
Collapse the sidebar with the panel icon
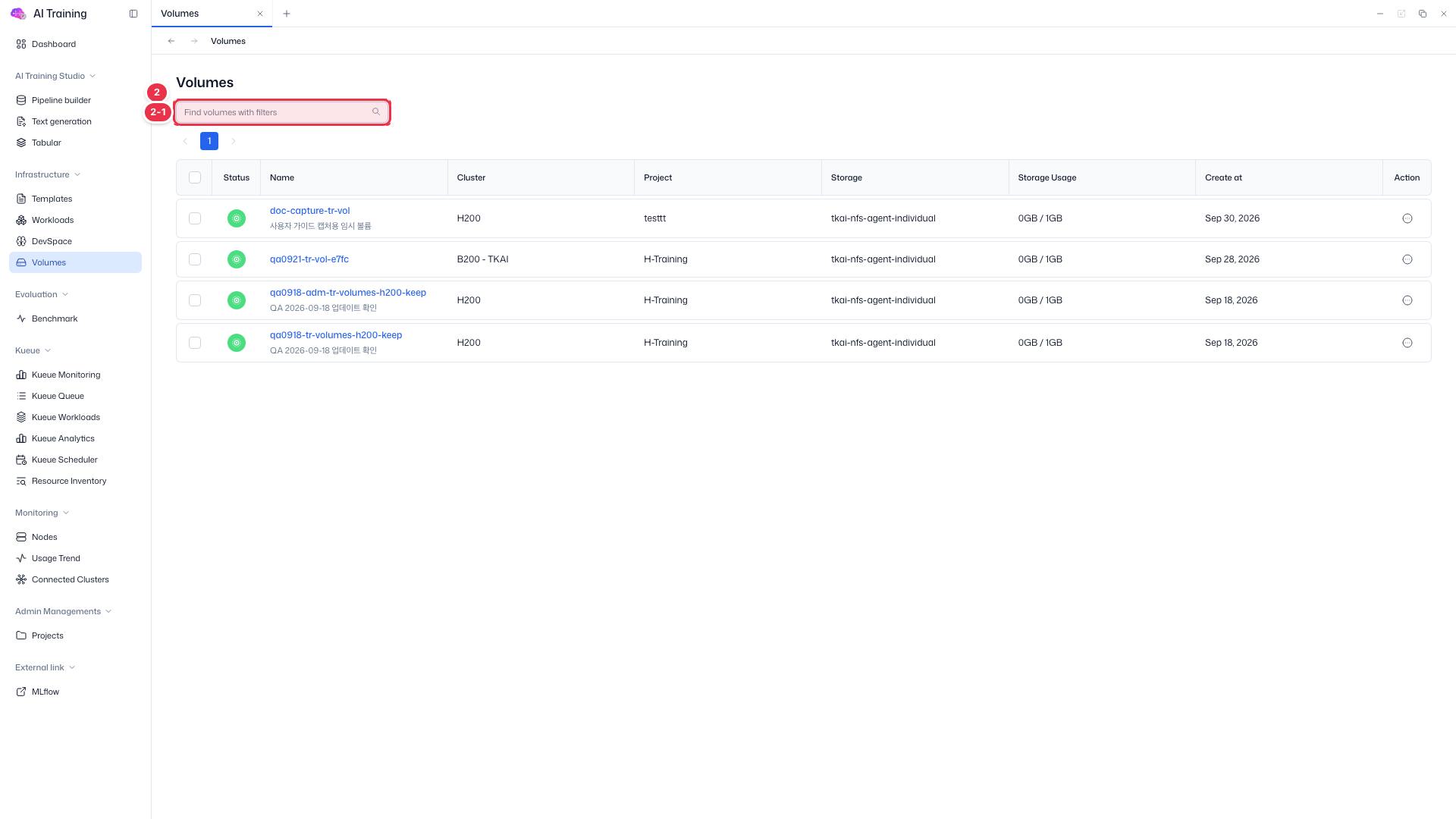click(133, 14)
